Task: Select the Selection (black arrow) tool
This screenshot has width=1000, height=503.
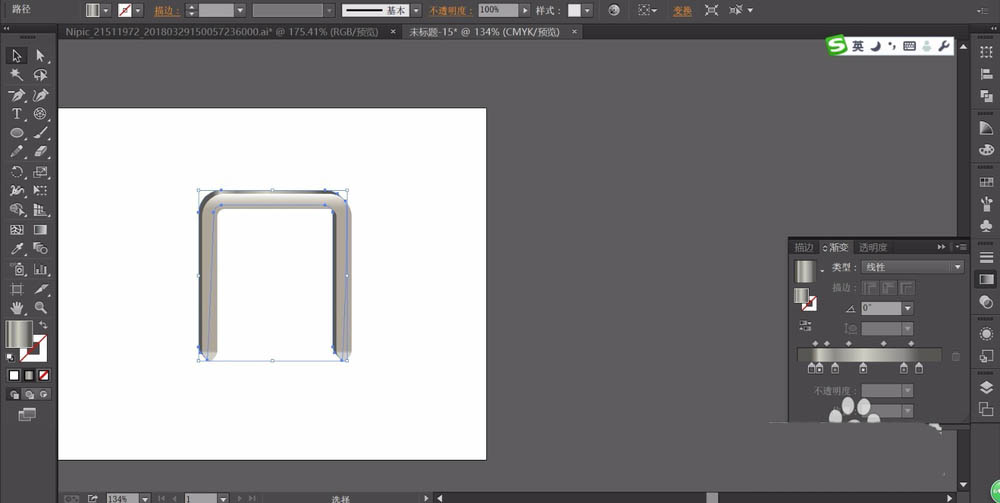Action: pos(17,56)
